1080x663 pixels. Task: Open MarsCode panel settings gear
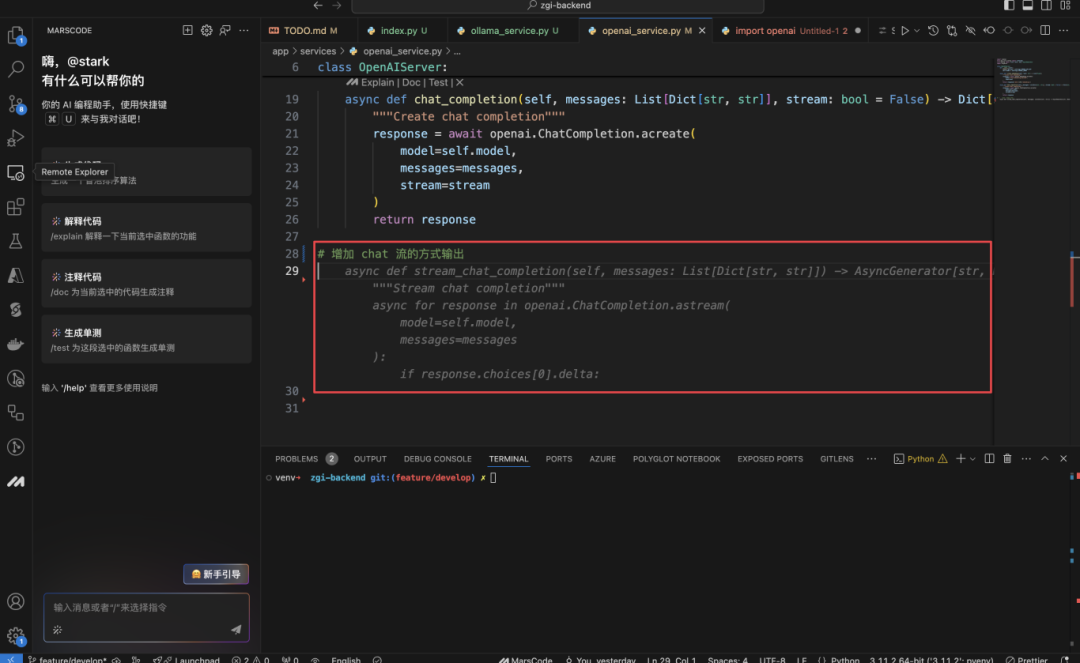(207, 30)
